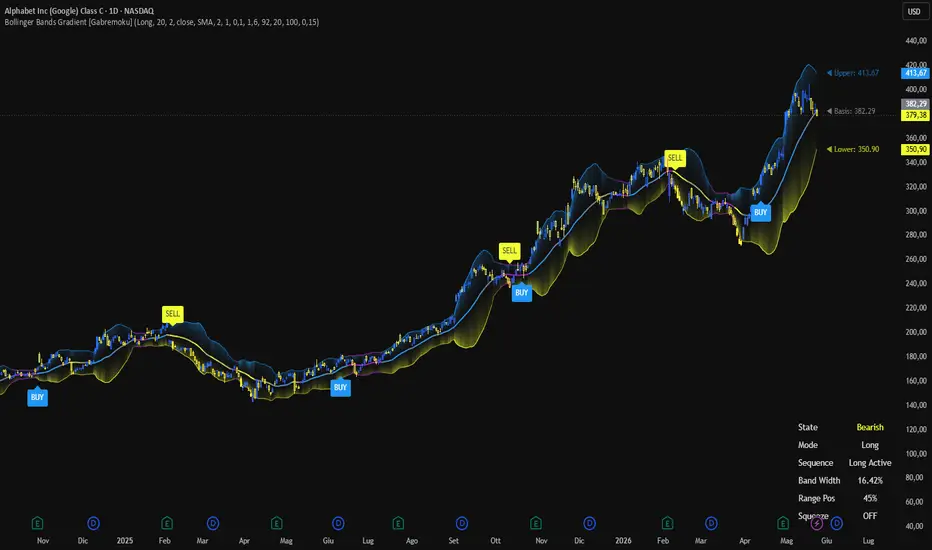Open the dividend marker near Giu 2025
The width and height of the screenshot is (932, 550).
click(x=338, y=523)
